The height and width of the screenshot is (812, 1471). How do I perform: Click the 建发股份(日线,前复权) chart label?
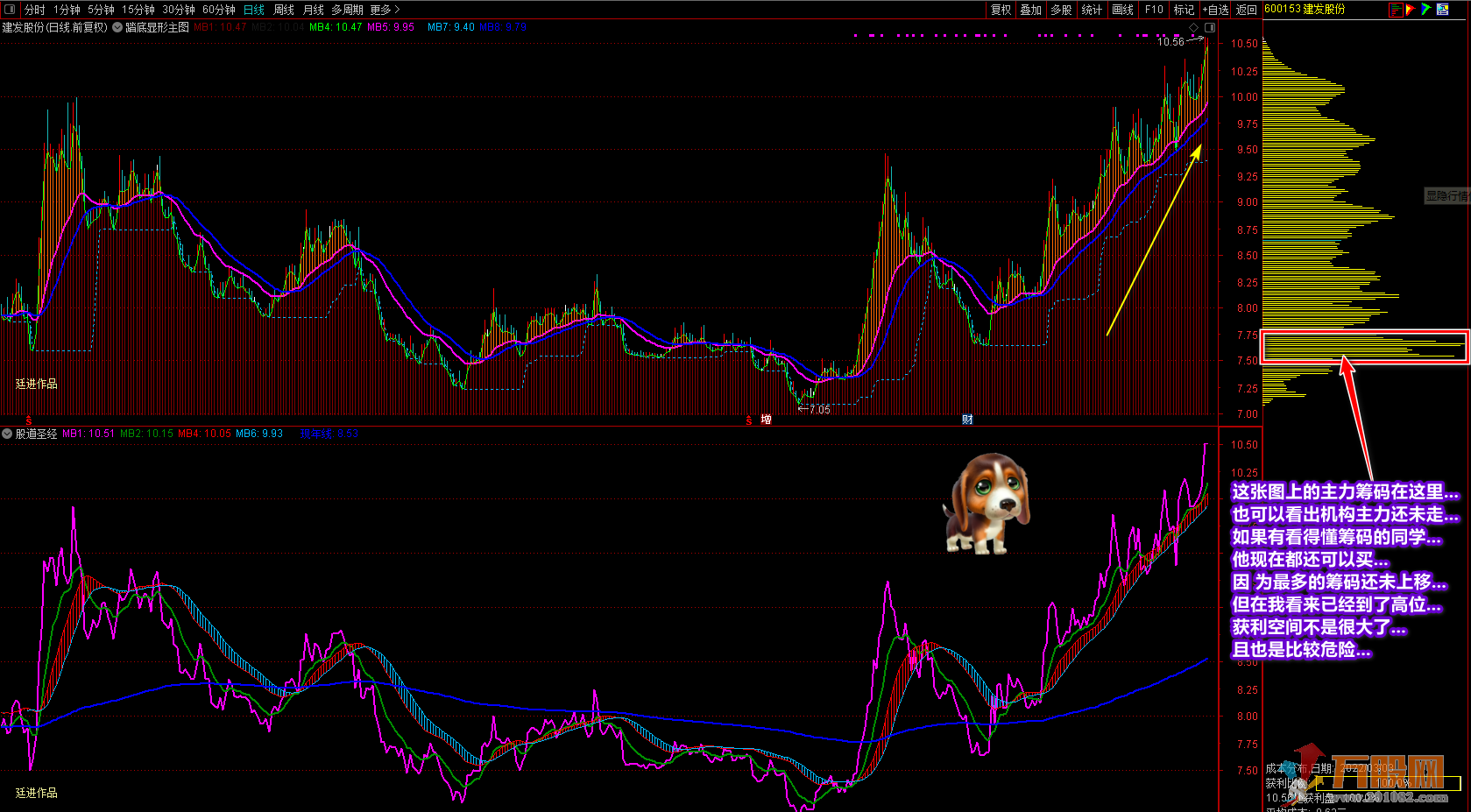54,27
